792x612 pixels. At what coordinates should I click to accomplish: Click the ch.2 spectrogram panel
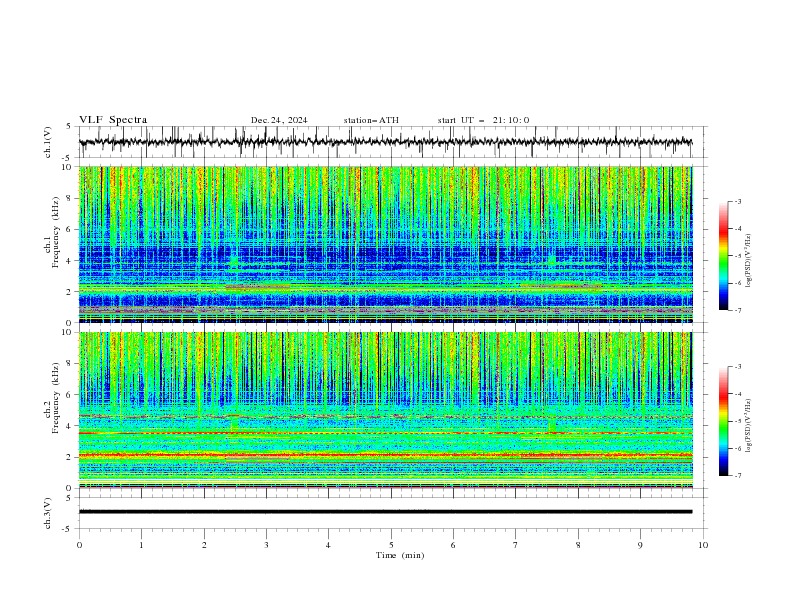point(385,410)
